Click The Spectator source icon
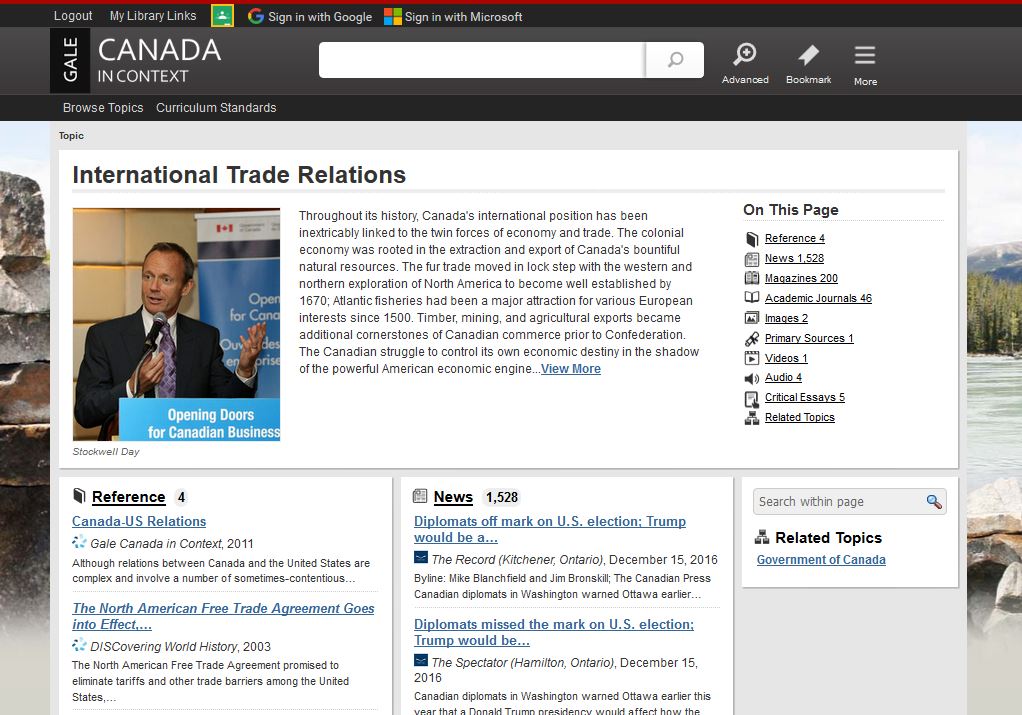 coord(421,660)
